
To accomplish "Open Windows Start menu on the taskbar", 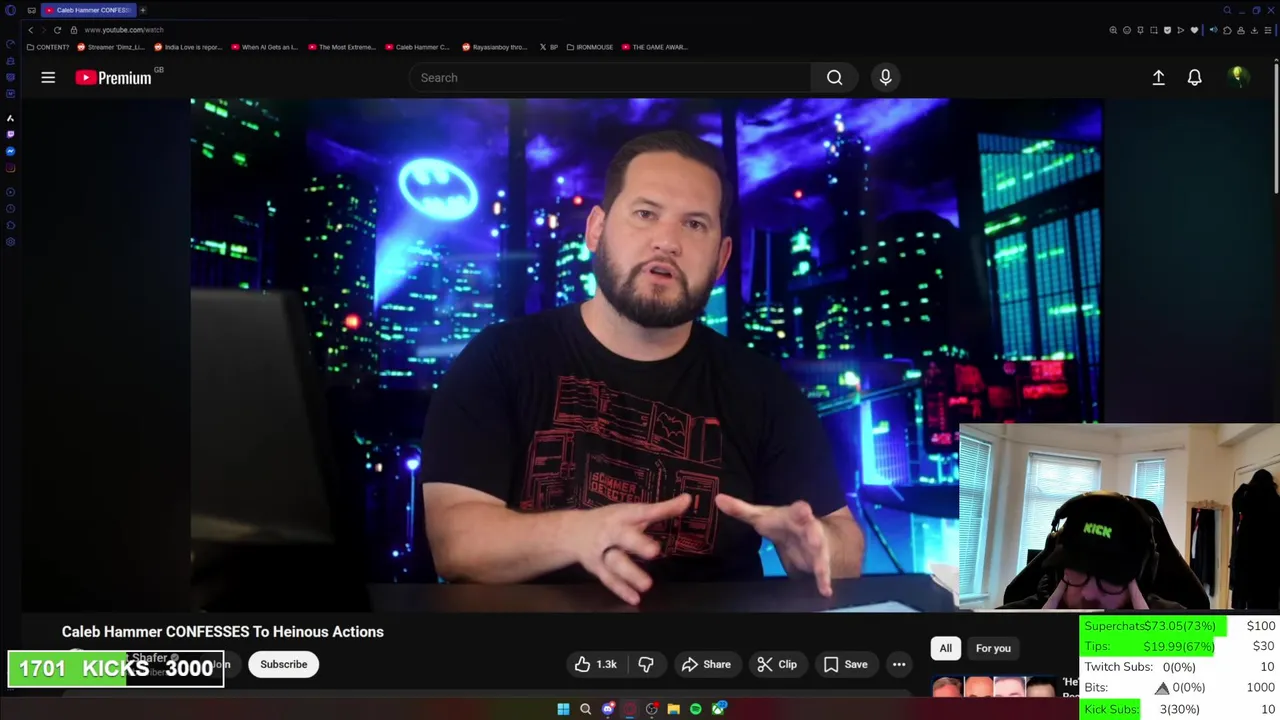I will click(563, 709).
